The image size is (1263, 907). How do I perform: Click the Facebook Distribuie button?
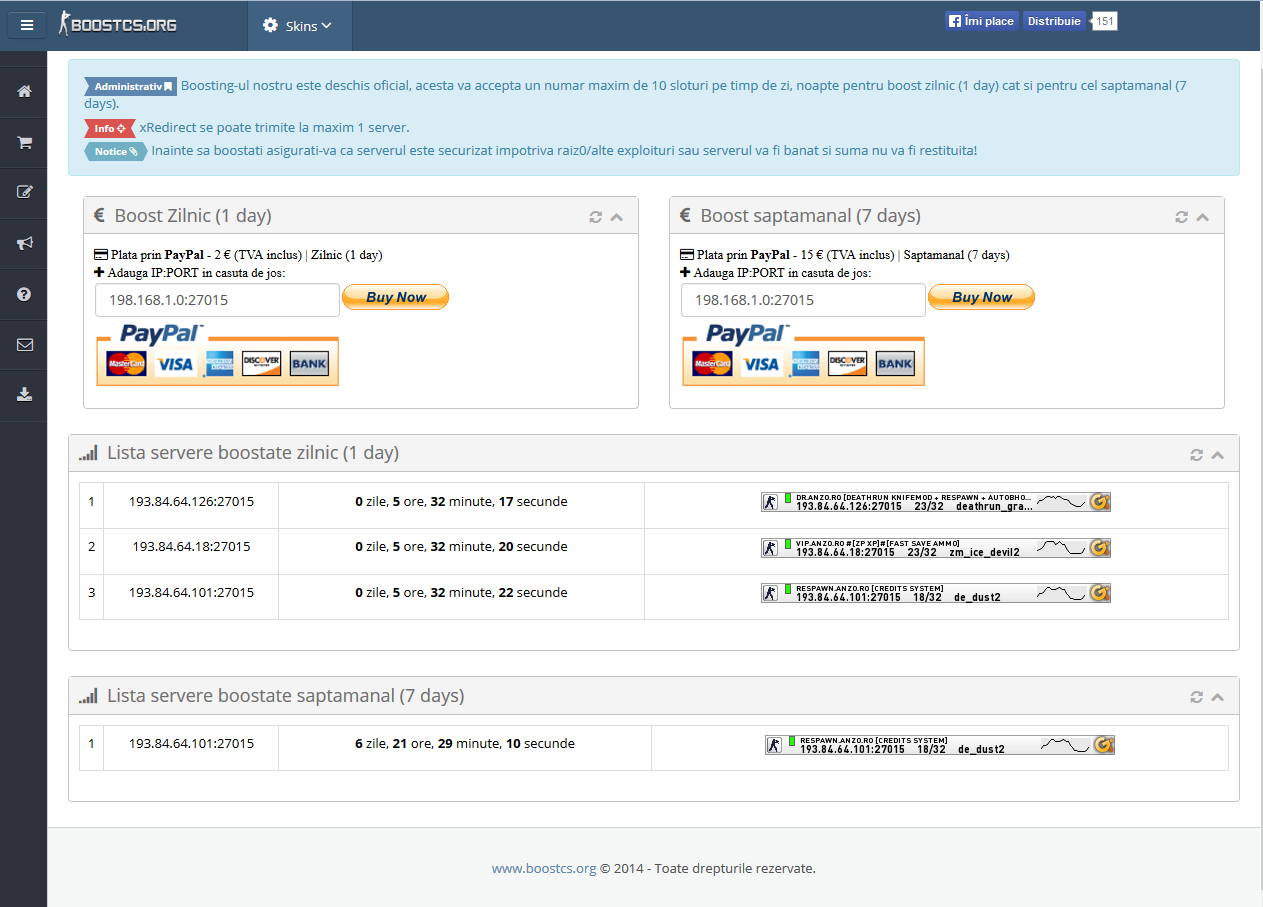1054,21
